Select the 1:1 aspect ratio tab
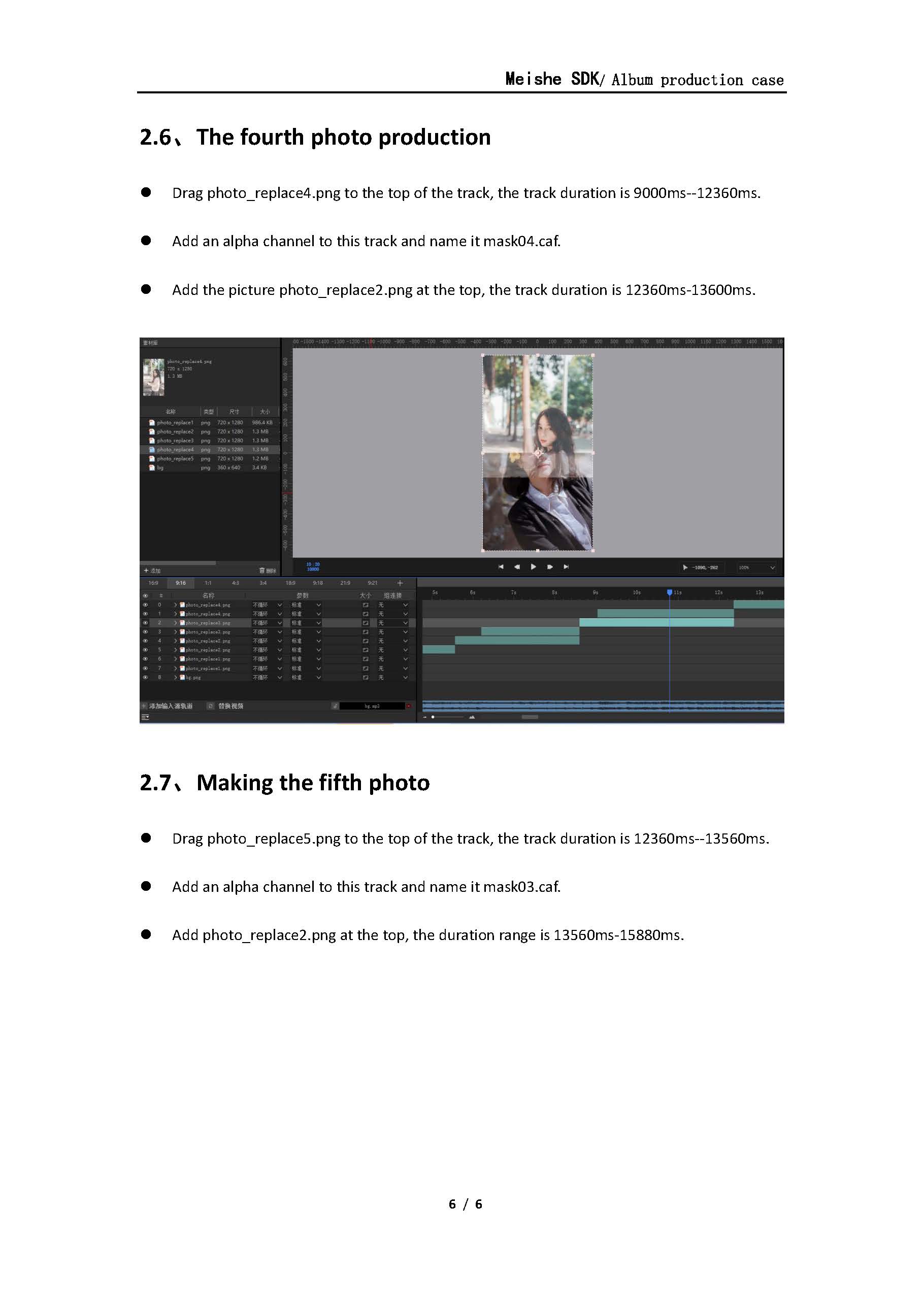This screenshot has width=924, height=1306. point(207,584)
